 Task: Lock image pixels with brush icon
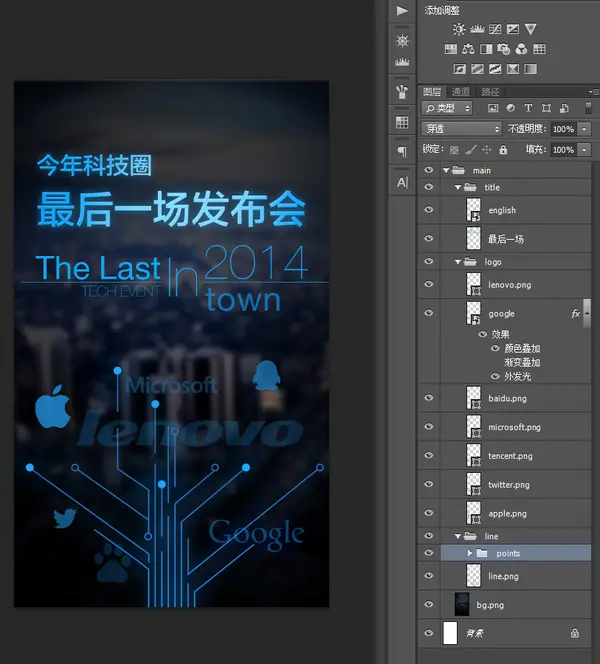pos(470,149)
